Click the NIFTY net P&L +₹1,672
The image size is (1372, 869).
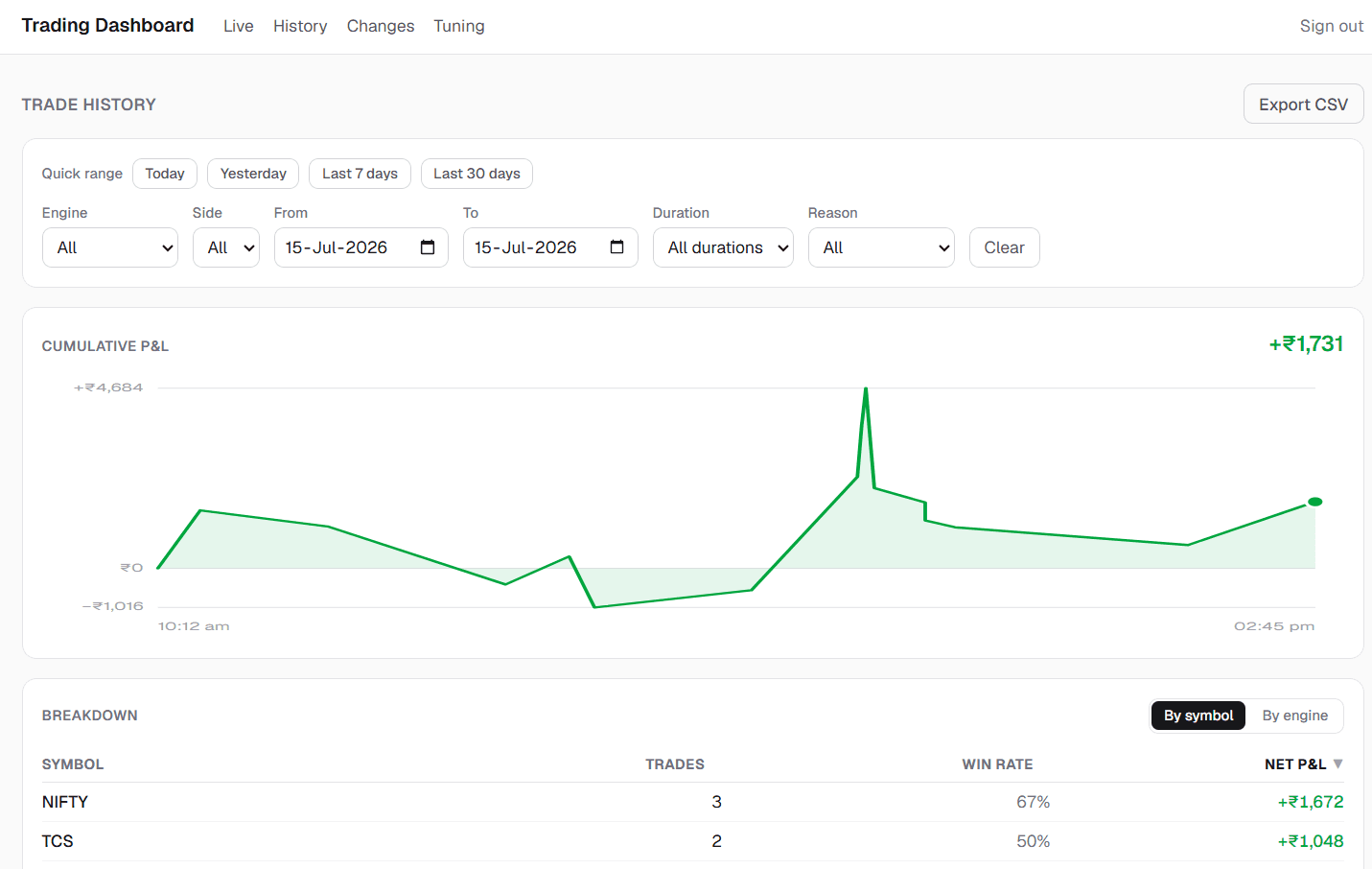[1311, 802]
